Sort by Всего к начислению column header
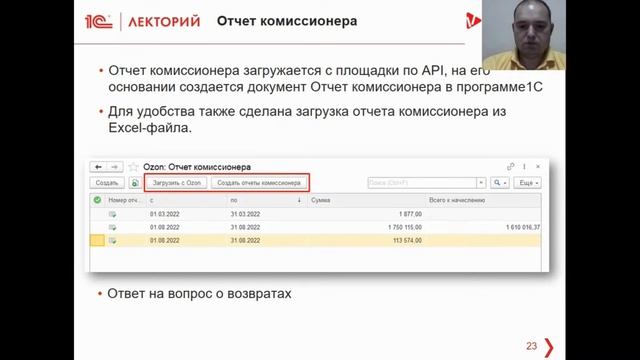 point(483,200)
